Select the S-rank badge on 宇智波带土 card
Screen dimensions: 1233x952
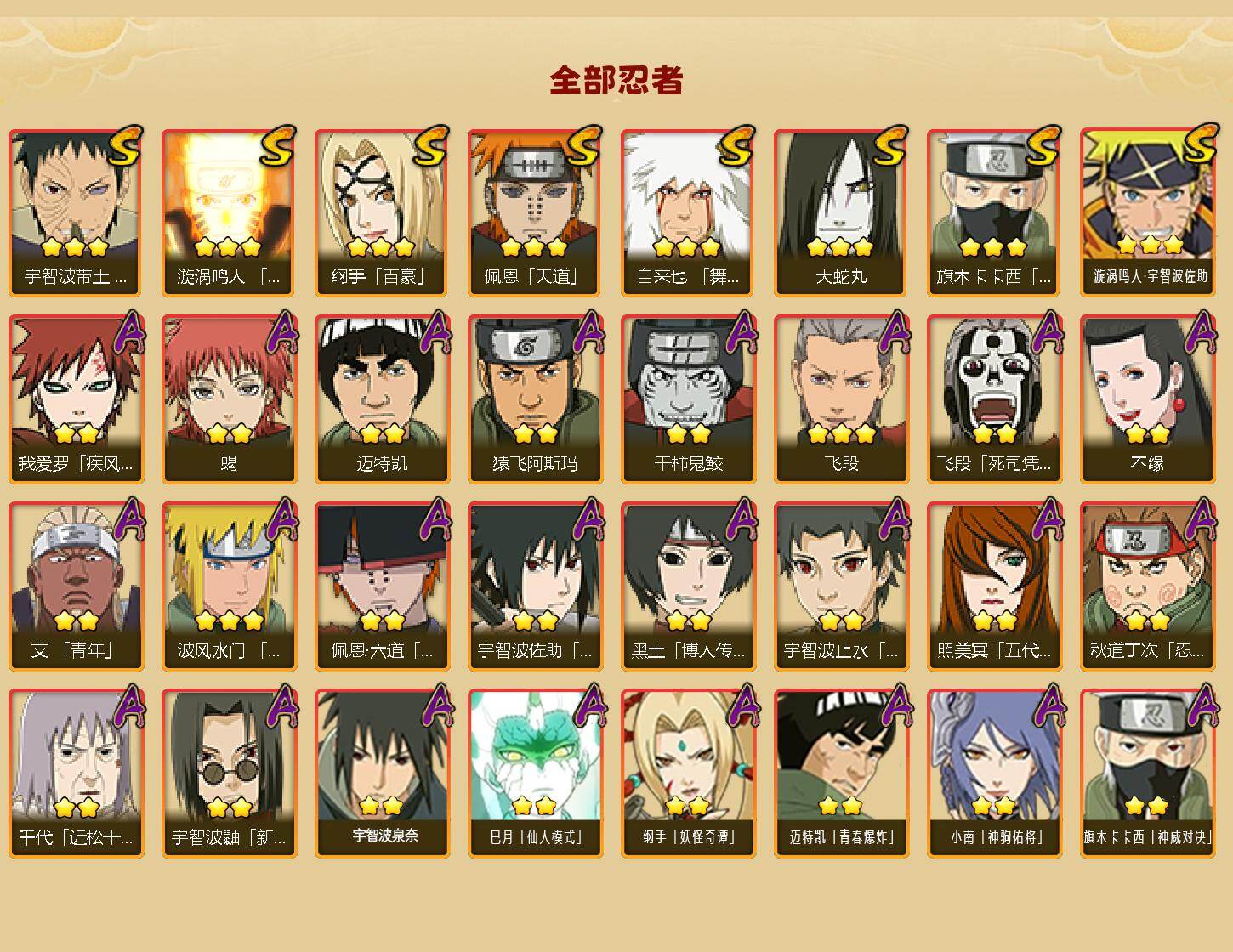(x=124, y=146)
